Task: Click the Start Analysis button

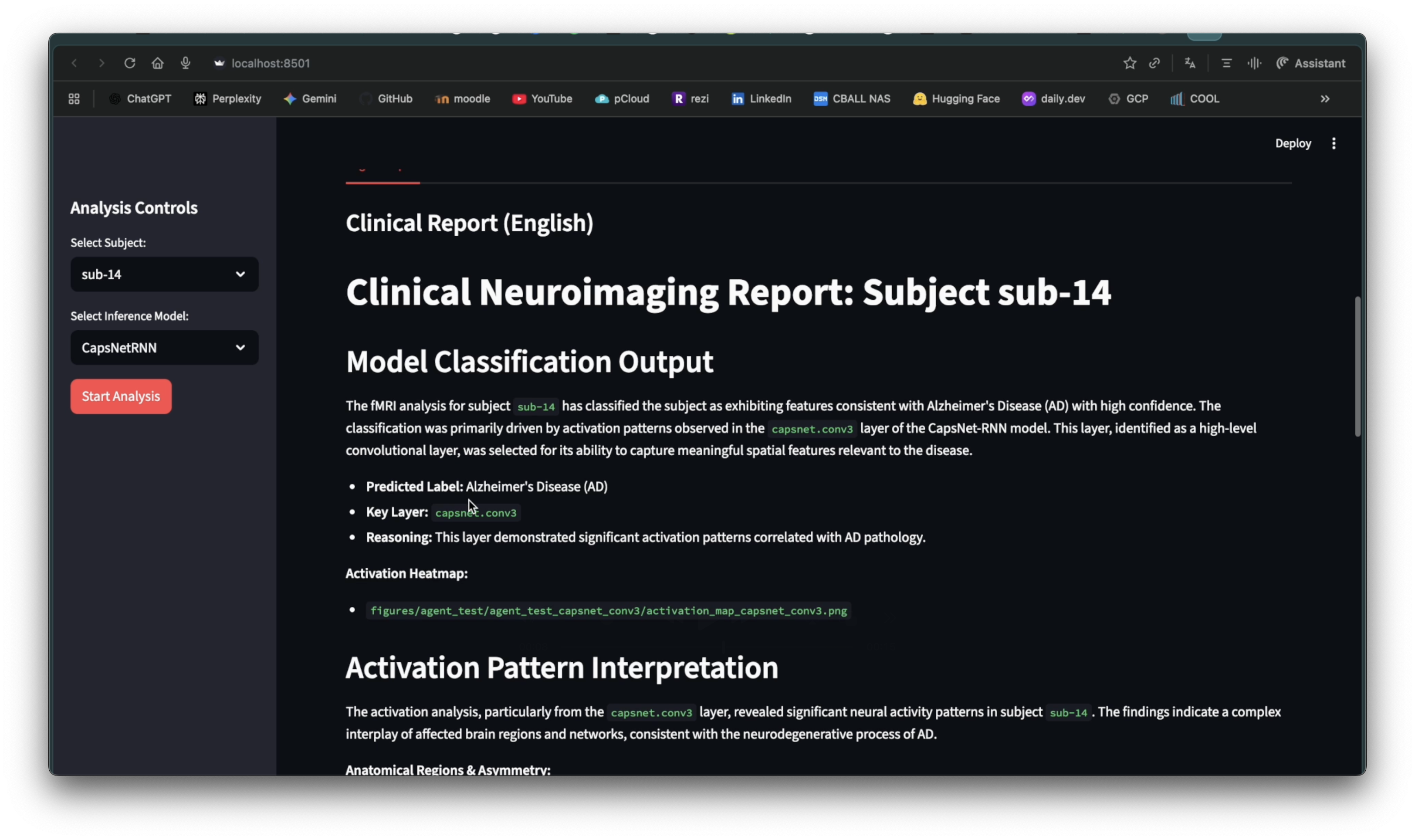Action: pyautogui.click(x=121, y=396)
